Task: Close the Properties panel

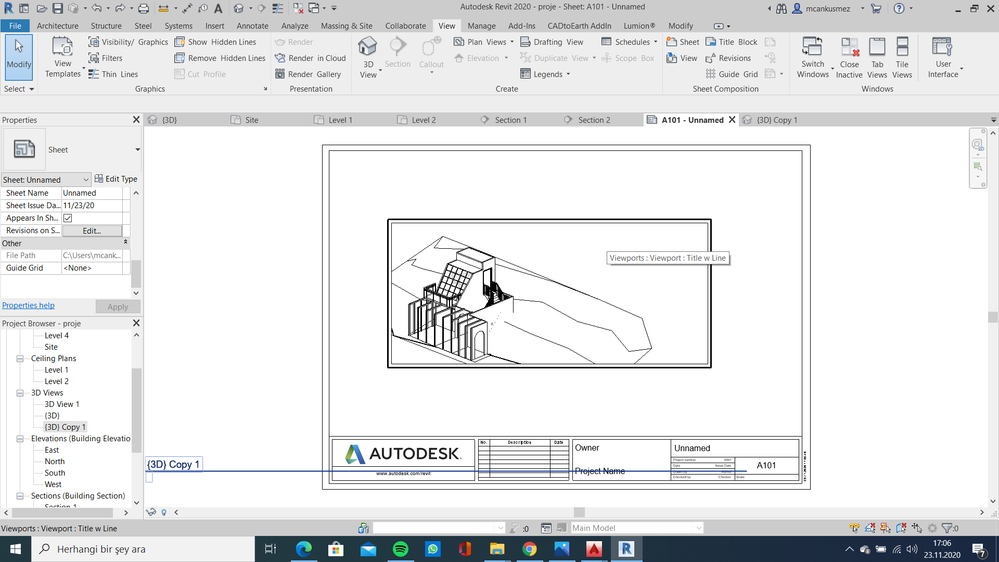Action: 136,120
